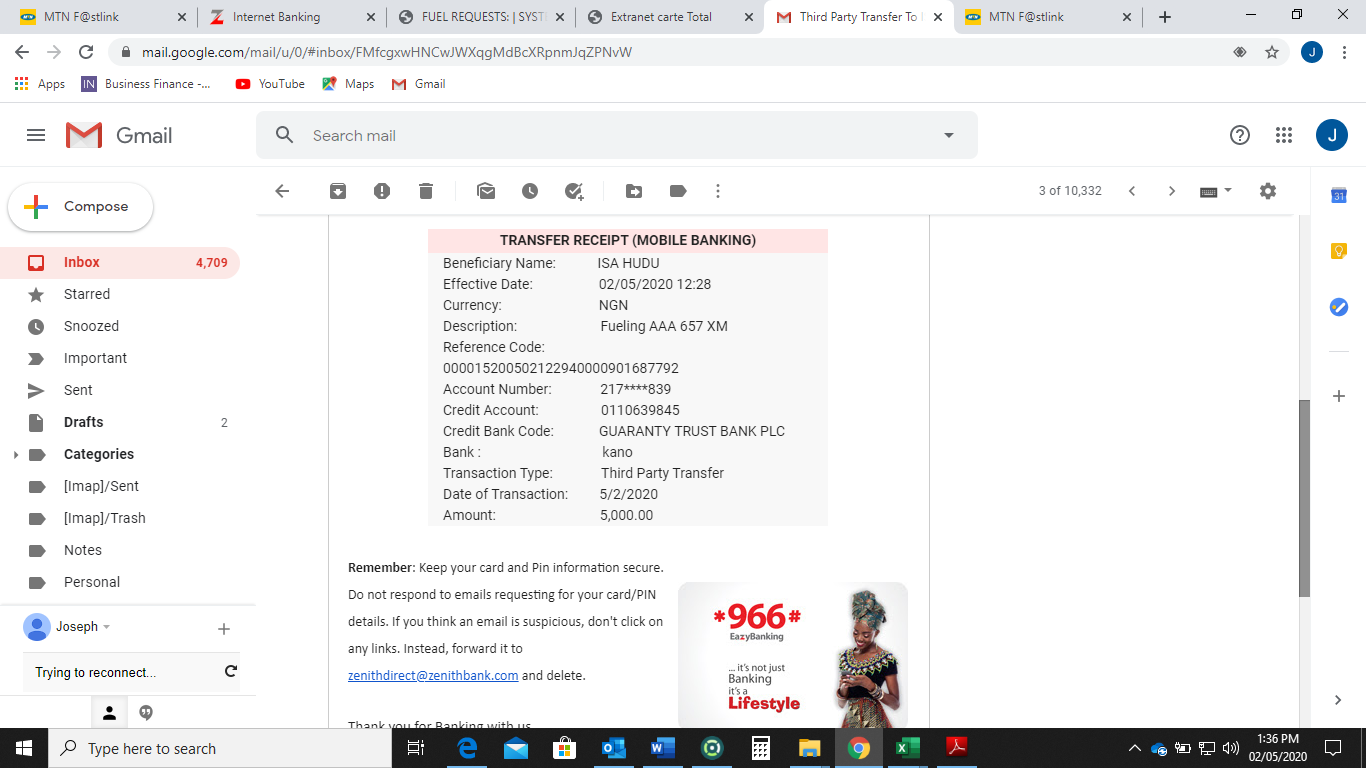Open Joseph chat status dropdown

107,627
